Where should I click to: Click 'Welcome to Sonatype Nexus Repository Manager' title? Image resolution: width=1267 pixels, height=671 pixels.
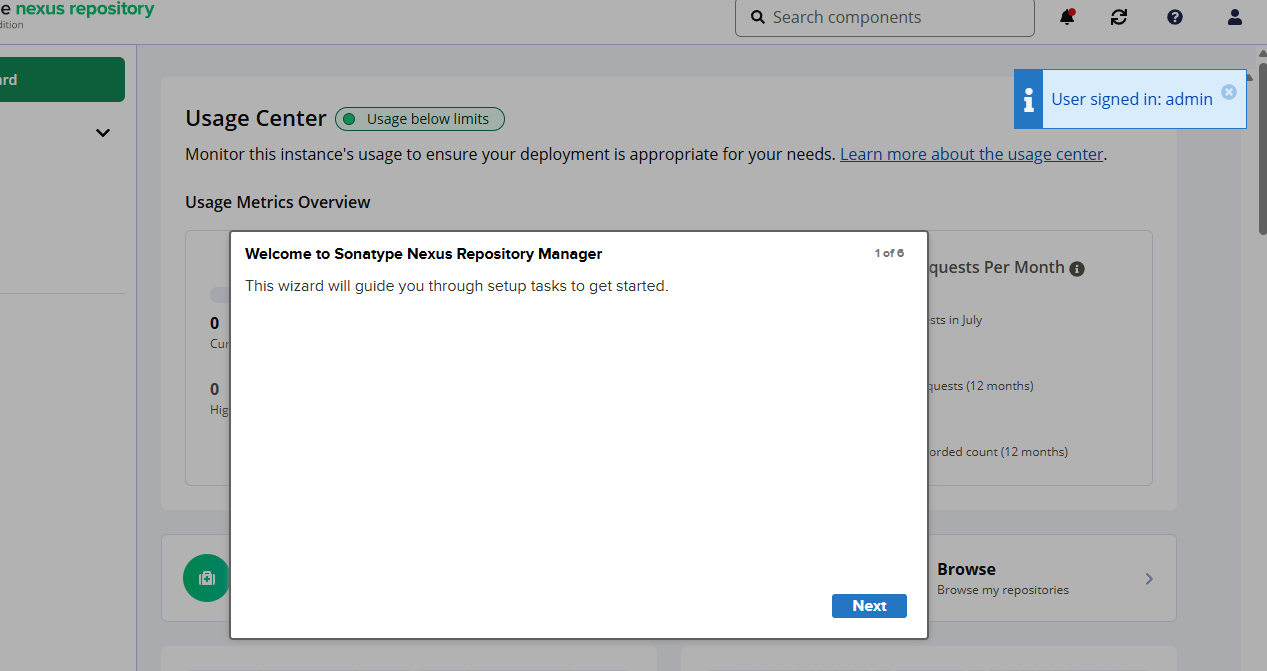pos(423,254)
